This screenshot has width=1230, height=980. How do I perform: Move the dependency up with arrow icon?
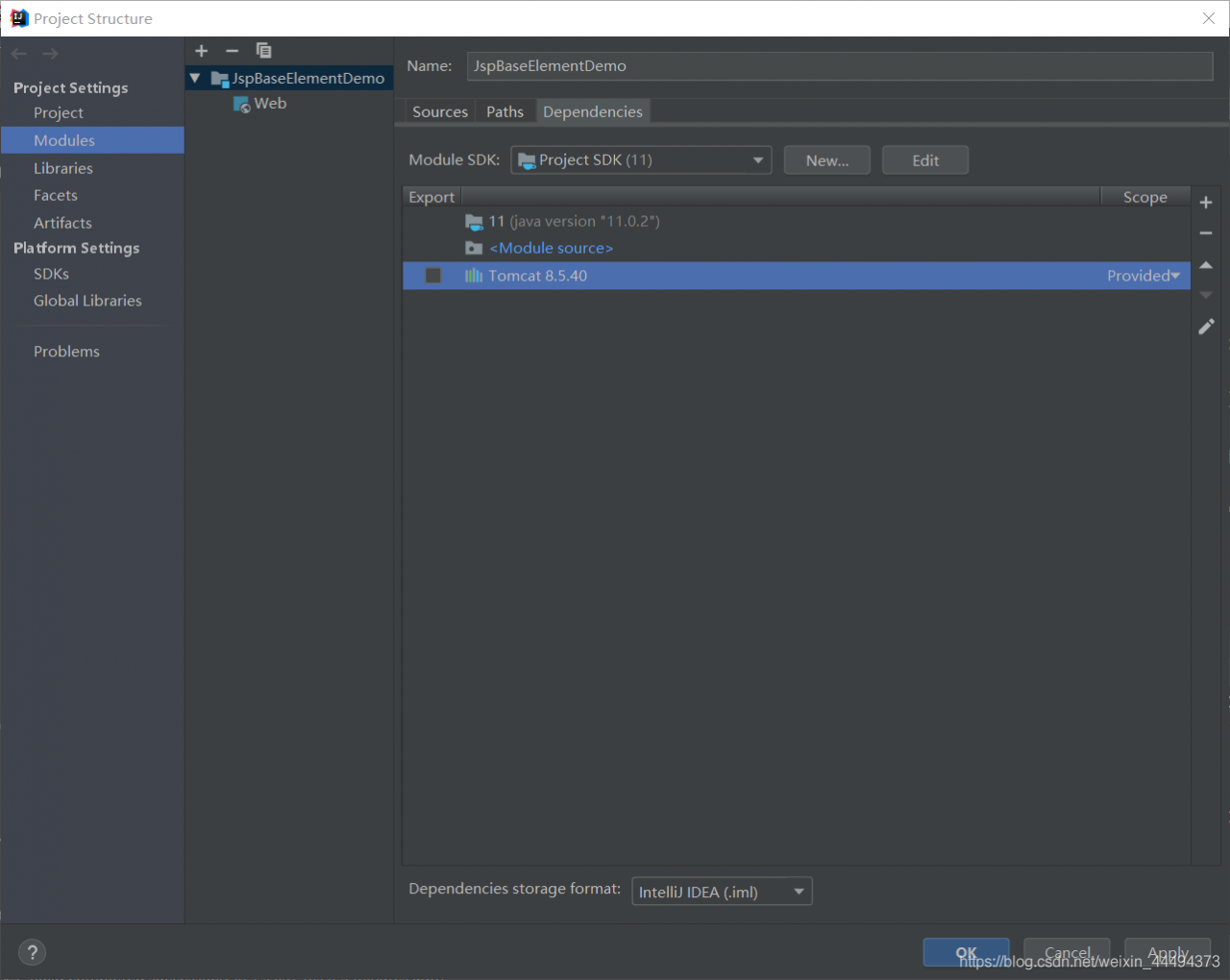[x=1206, y=265]
